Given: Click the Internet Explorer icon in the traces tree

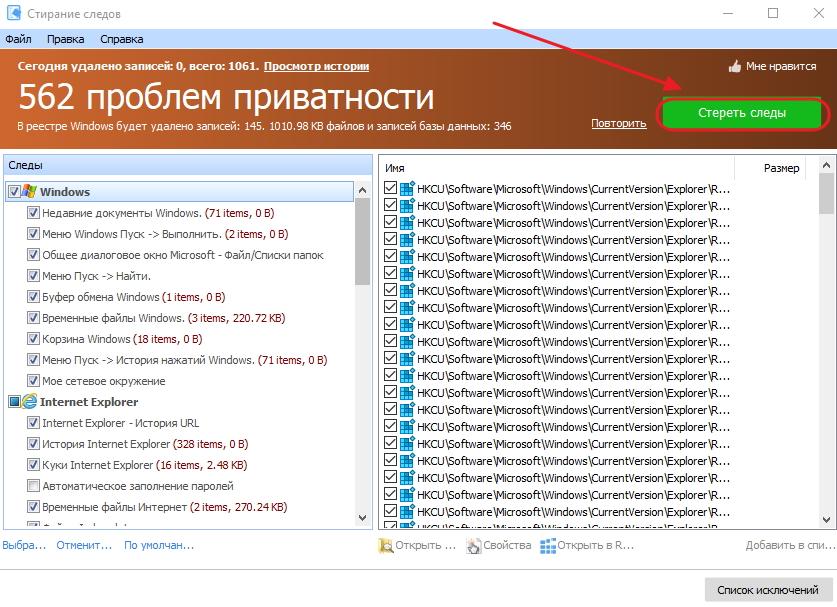Looking at the screenshot, I should (x=29, y=401).
